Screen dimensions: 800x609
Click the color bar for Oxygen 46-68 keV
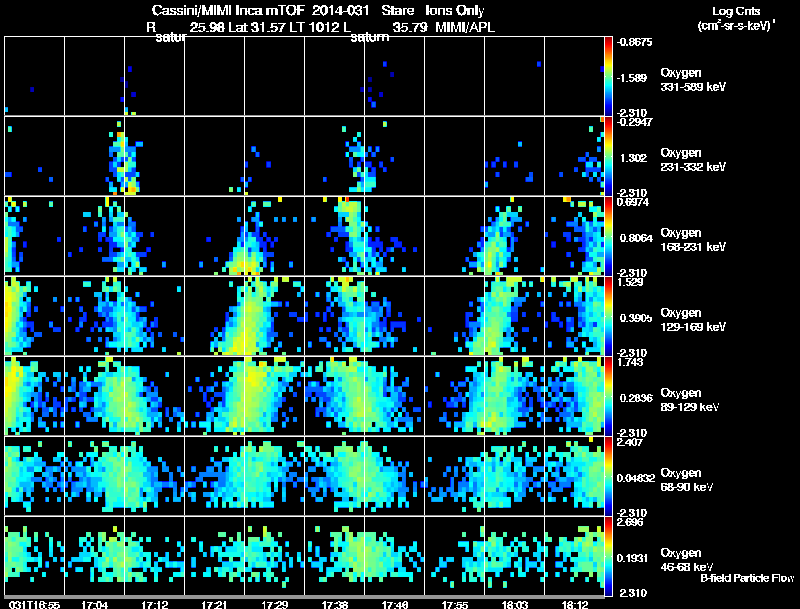click(608, 556)
